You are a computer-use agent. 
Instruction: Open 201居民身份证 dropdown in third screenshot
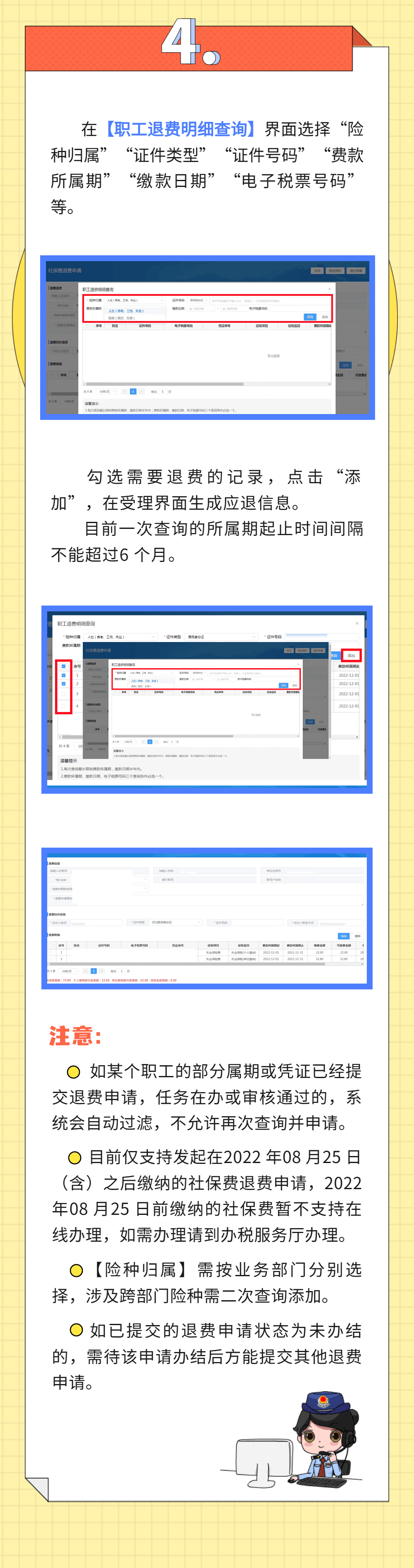(x=176, y=922)
